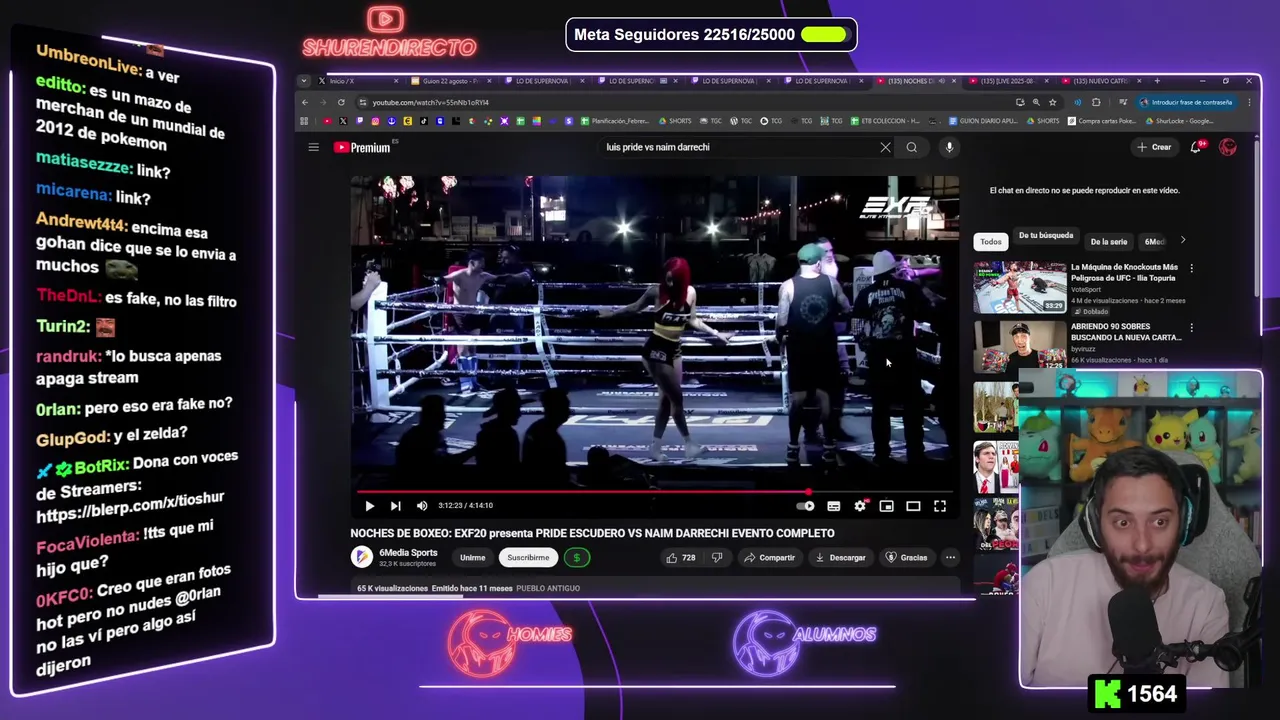Open options for ABRIENDO 90 SOBRES video
This screenshot has height=720, width=1280.
[x=1191, y=328]
